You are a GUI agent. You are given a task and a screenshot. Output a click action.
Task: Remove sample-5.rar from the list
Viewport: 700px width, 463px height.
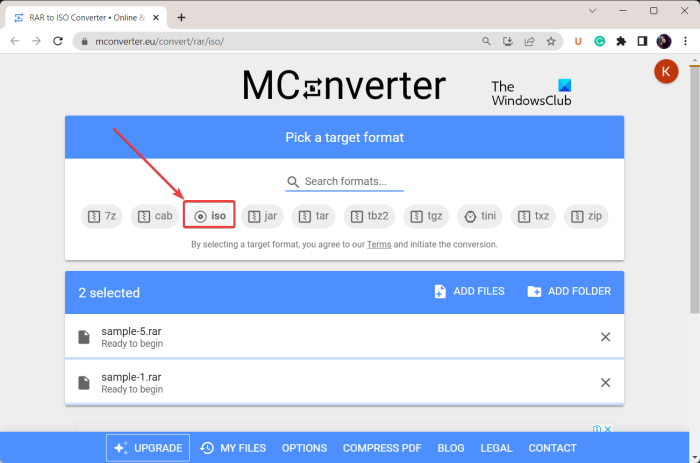(605, 337)
